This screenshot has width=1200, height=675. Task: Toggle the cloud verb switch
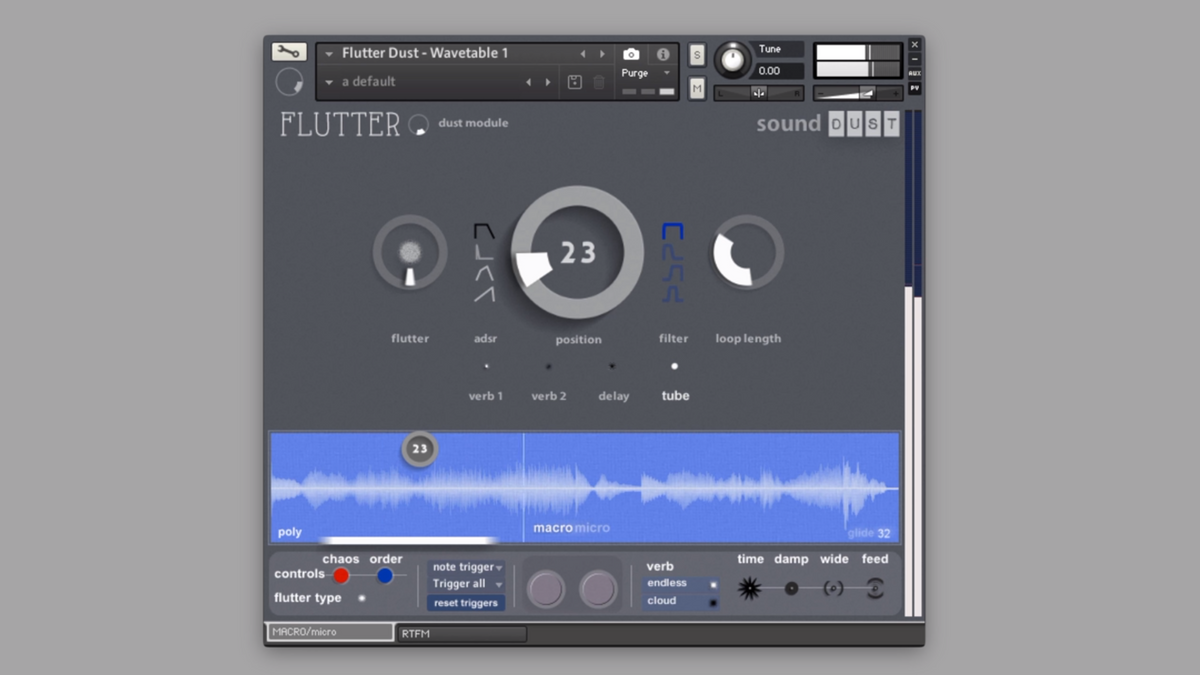[x=712, y=602]
